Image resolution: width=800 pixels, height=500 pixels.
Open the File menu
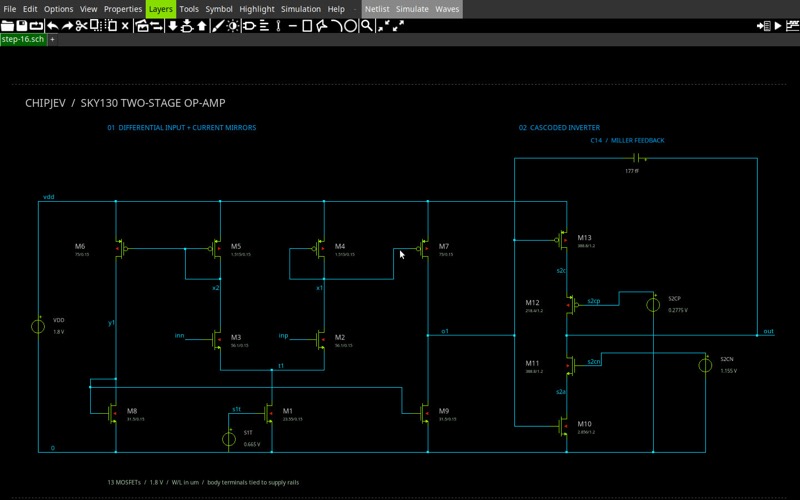pos(10,9)
